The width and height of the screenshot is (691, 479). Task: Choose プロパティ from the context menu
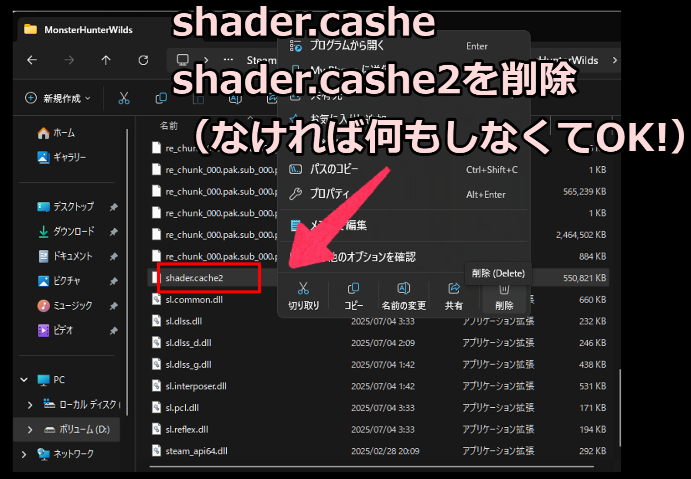[x=329, y=193]
